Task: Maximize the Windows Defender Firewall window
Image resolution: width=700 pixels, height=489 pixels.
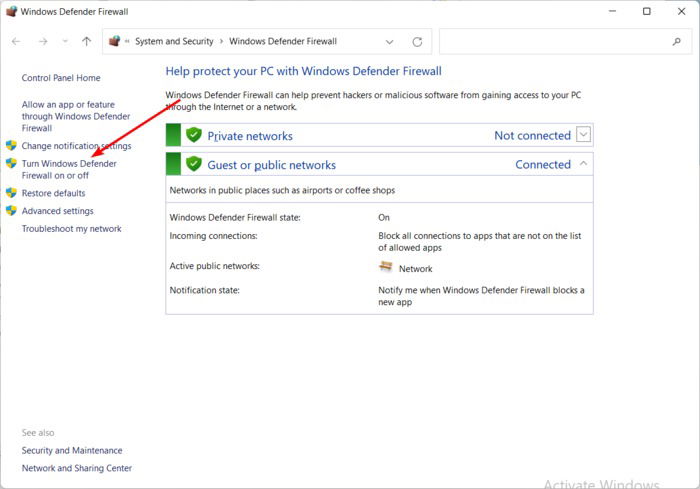Action: tap(646, 11)
